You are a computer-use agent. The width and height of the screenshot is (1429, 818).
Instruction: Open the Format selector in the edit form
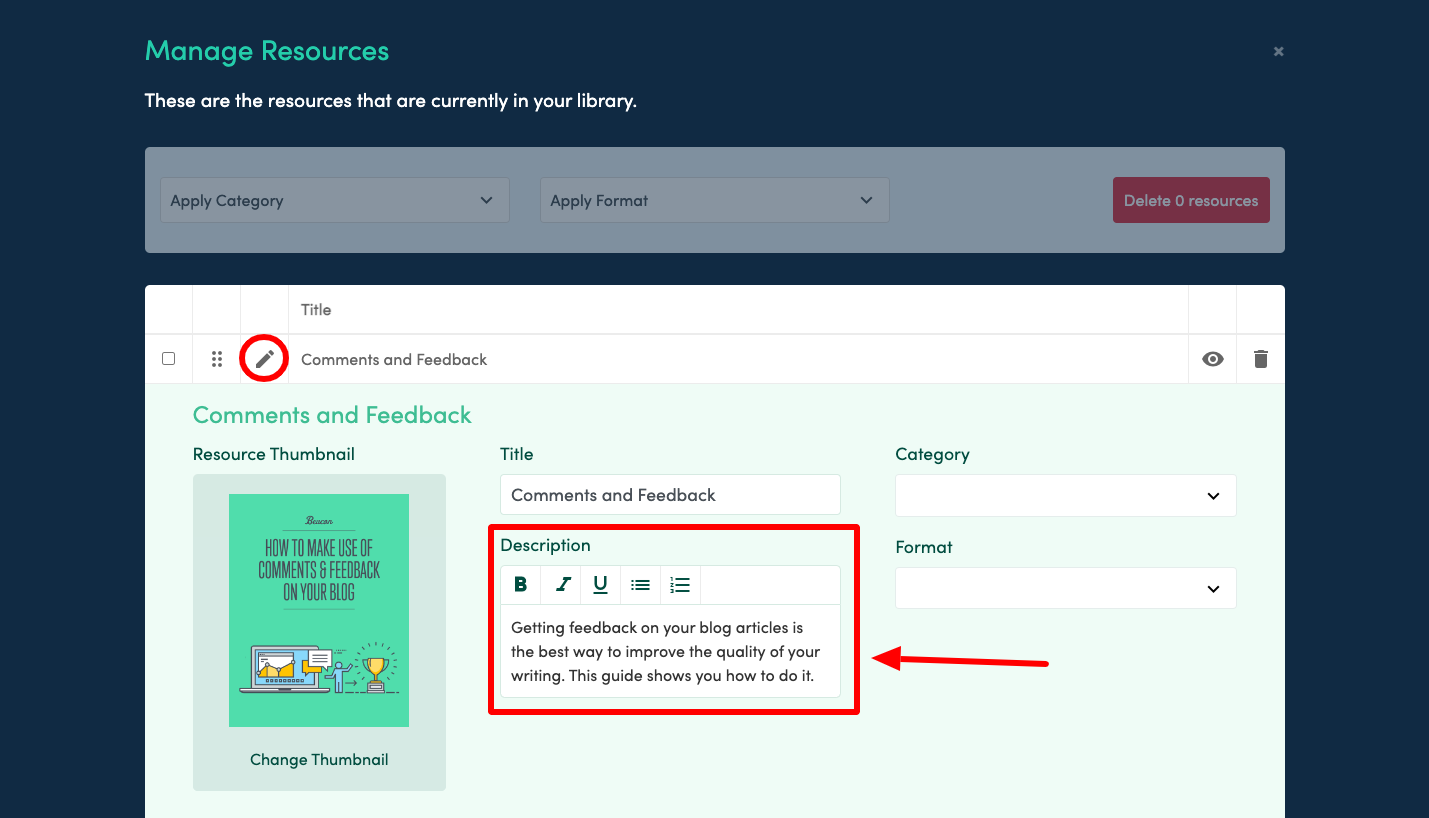1064,588
